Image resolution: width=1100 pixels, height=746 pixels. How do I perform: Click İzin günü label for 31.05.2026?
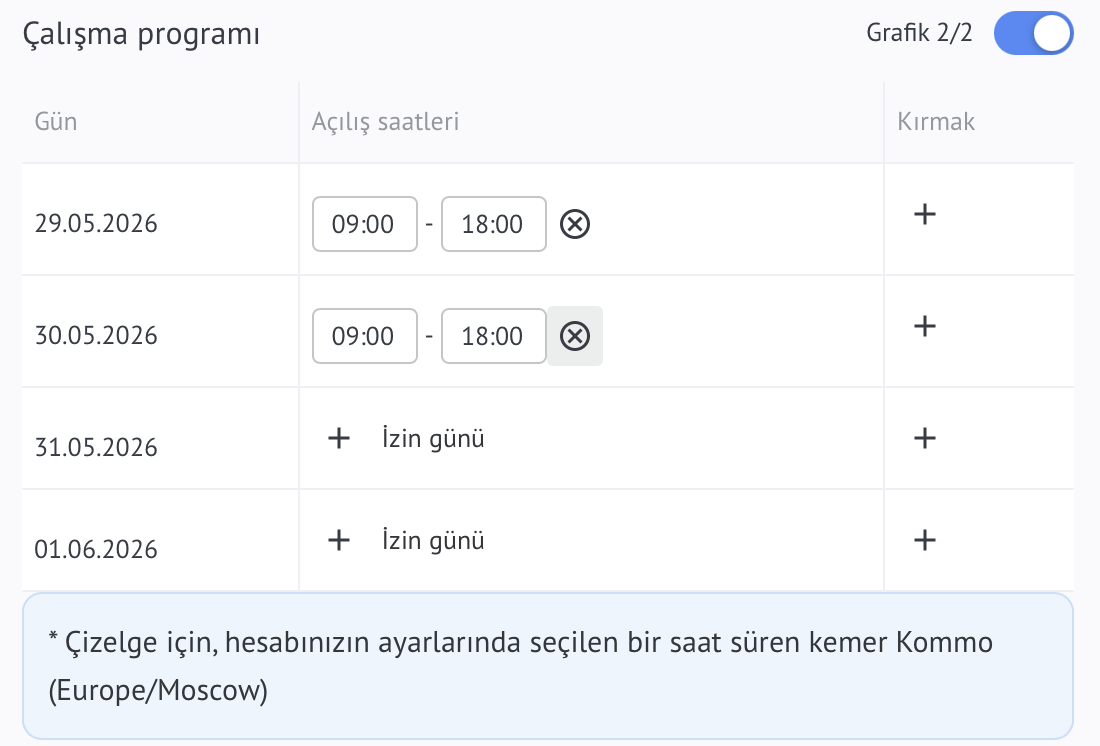click(433, 438)
